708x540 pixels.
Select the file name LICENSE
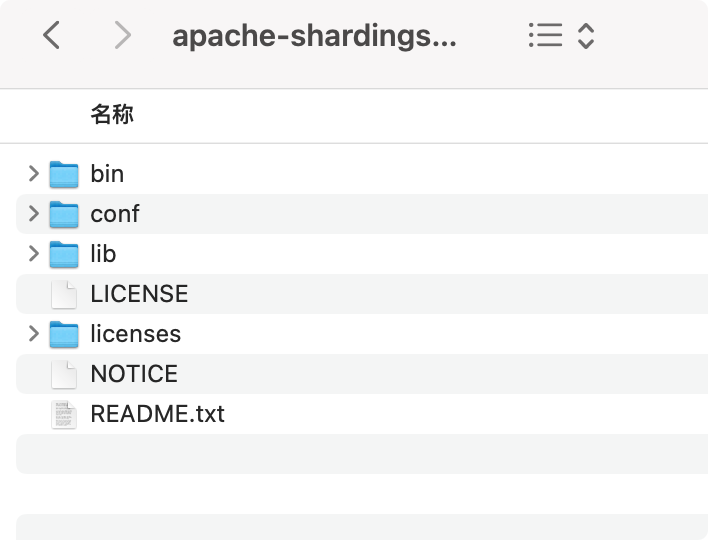point(139,294)
